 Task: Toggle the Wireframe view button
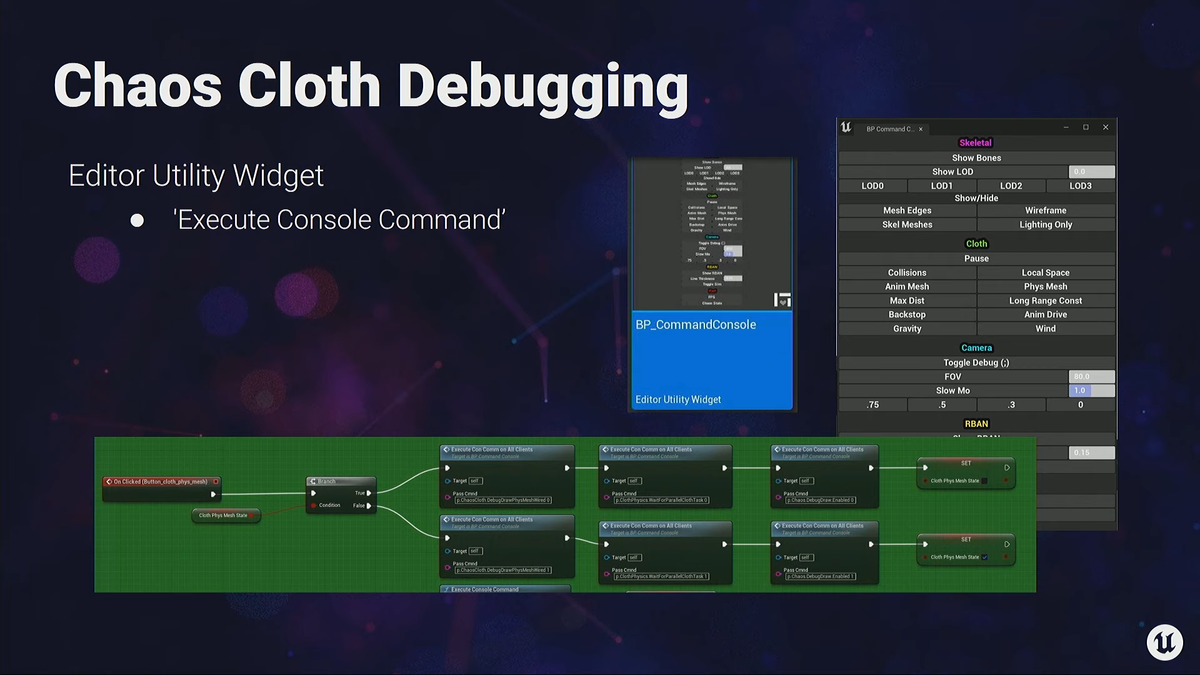point(1046,210)
